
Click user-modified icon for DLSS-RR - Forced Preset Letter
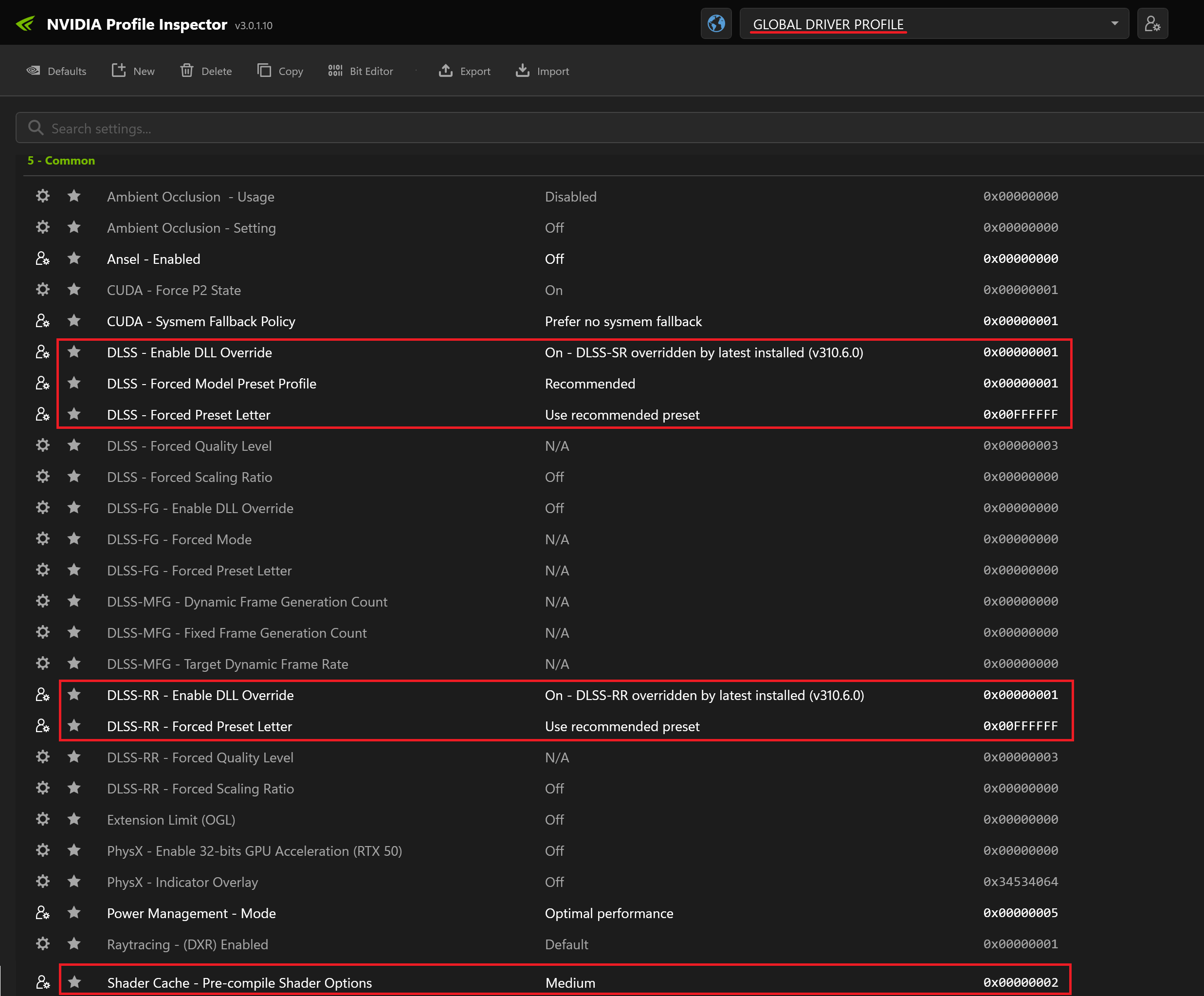coord(43,726)
